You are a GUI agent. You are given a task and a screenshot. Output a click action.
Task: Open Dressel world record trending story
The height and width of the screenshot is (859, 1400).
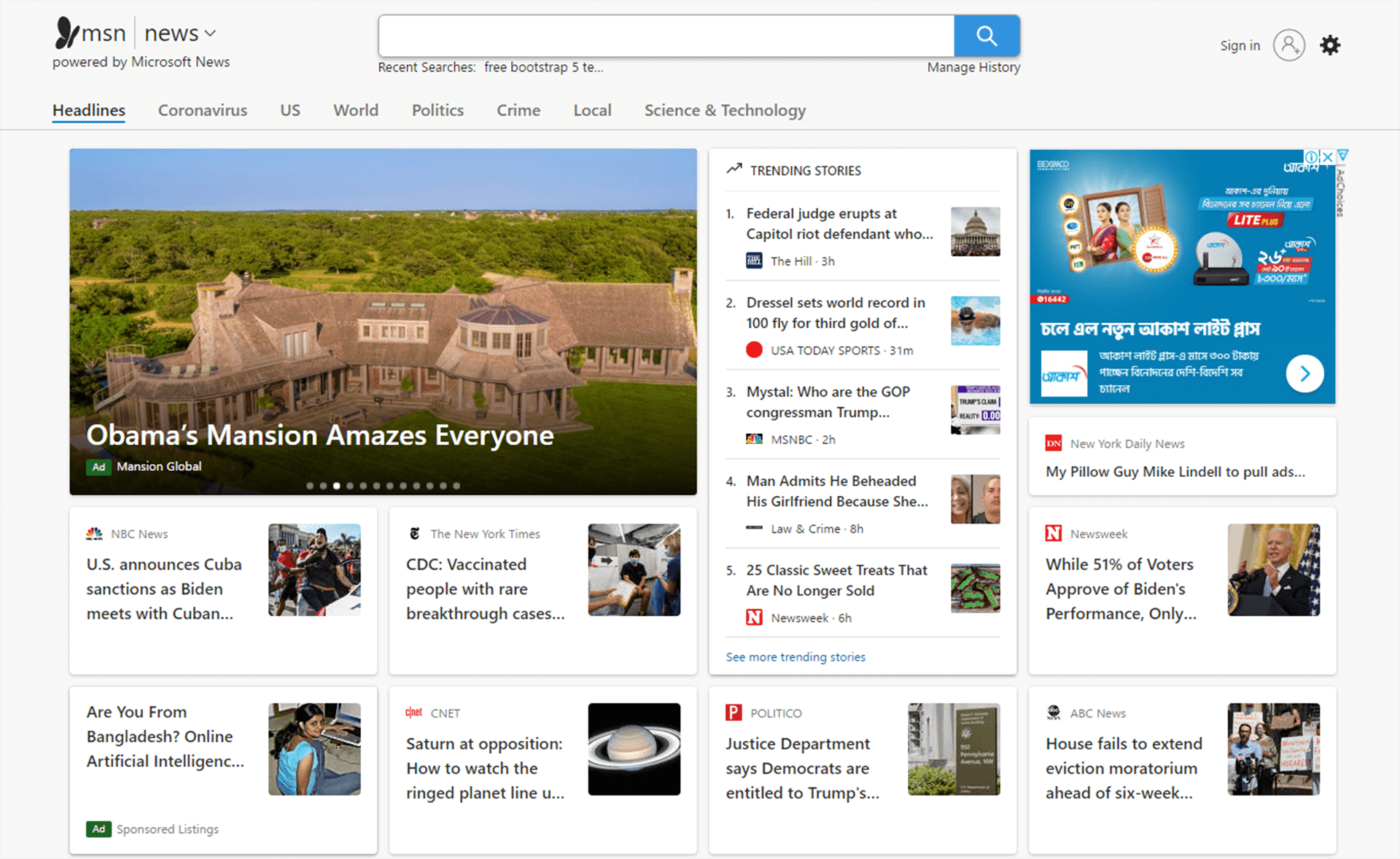point(836,313)
